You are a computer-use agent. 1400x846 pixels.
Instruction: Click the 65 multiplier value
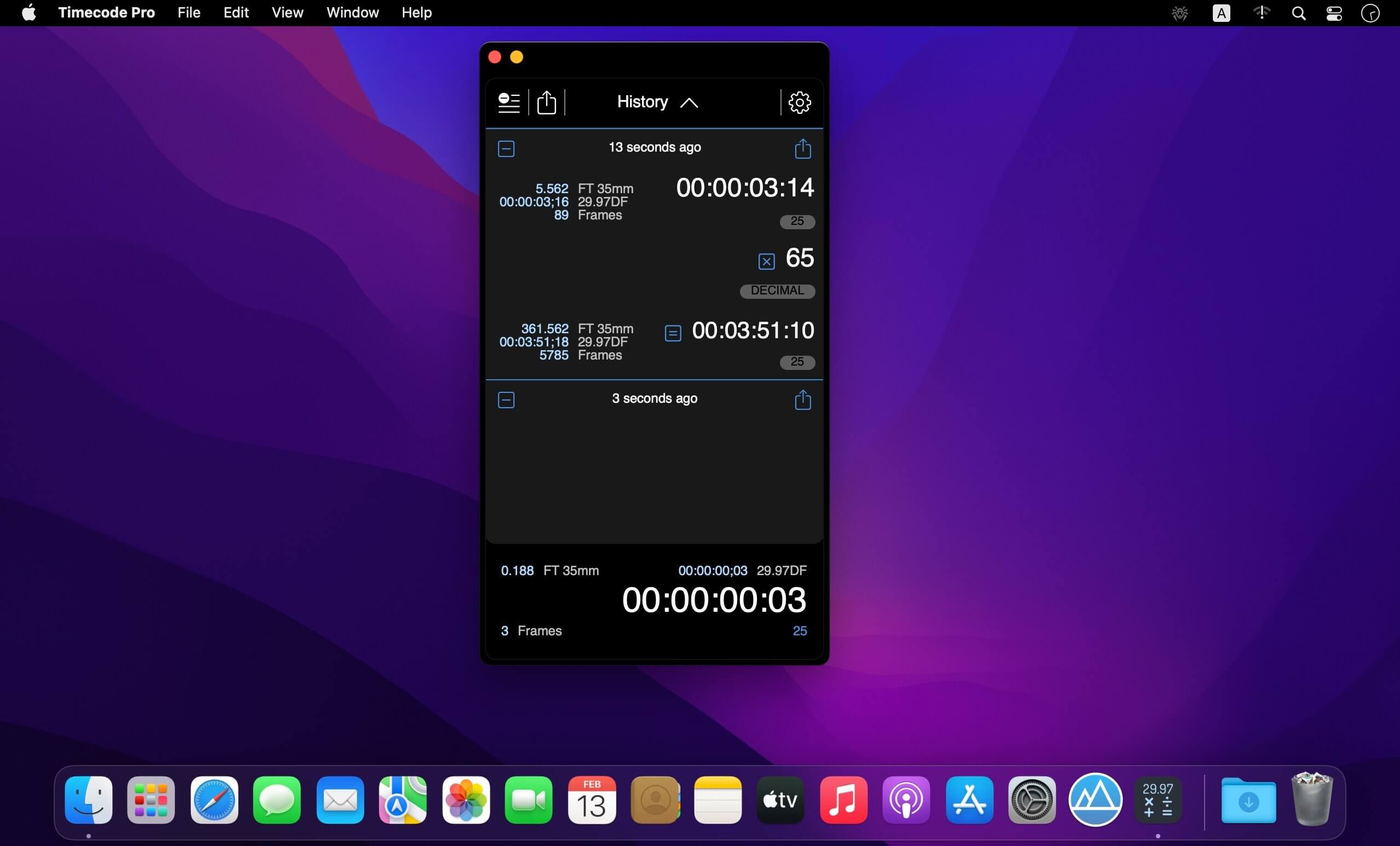pos(800,258)
